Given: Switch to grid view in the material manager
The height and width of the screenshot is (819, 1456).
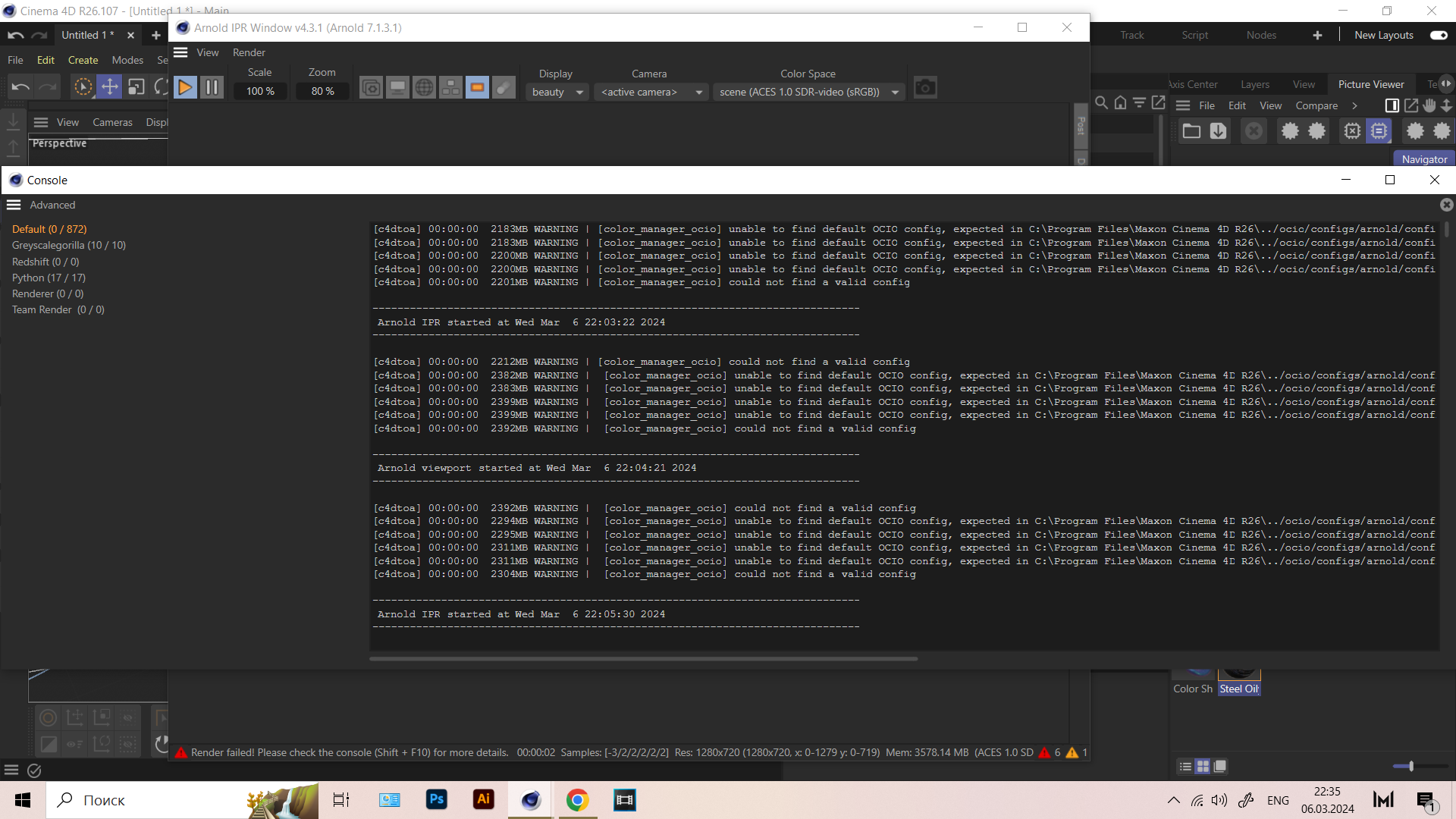Looking at the screenshot, I should point(1203,767).
